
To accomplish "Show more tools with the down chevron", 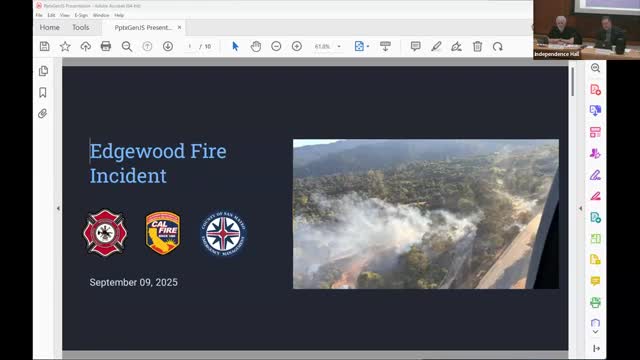I will [595, 332].
